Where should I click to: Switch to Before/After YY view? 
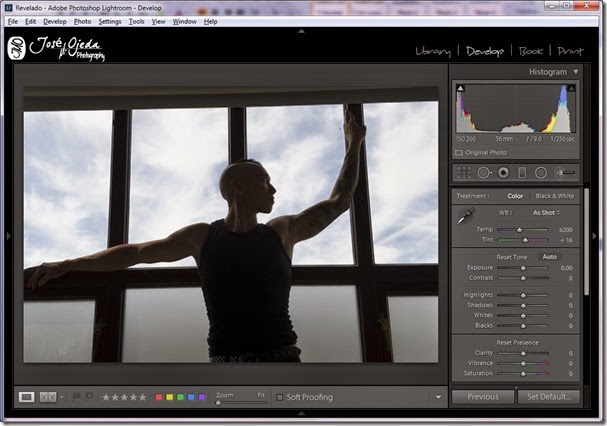tap(48, 397)
